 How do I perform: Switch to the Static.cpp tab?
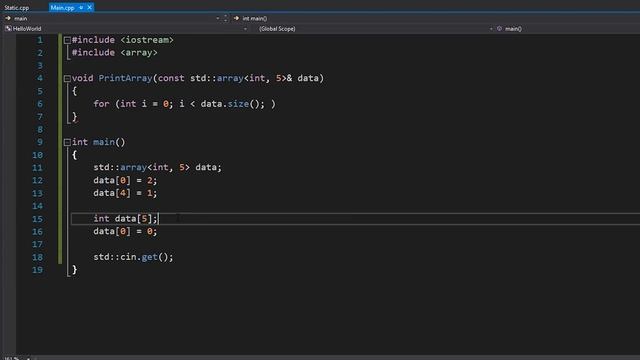[17, 7]
